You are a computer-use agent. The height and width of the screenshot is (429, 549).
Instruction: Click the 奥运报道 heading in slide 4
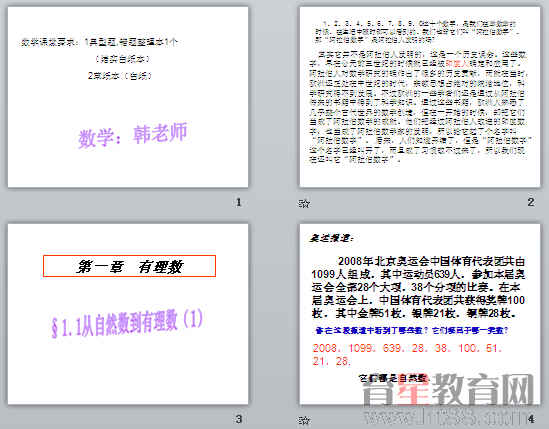pyautogui.click(x=332, y=238)
